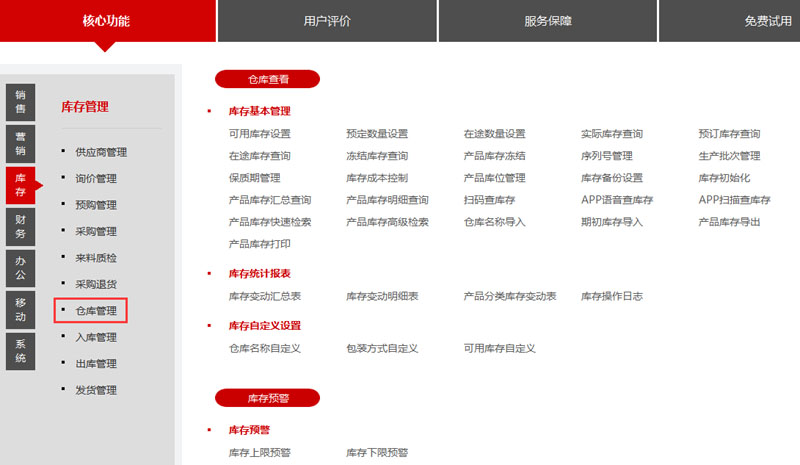Switch to the 核心功能 tab
Image resolution: width=800 pixels, height=465 pixels.
pos(107,21)
